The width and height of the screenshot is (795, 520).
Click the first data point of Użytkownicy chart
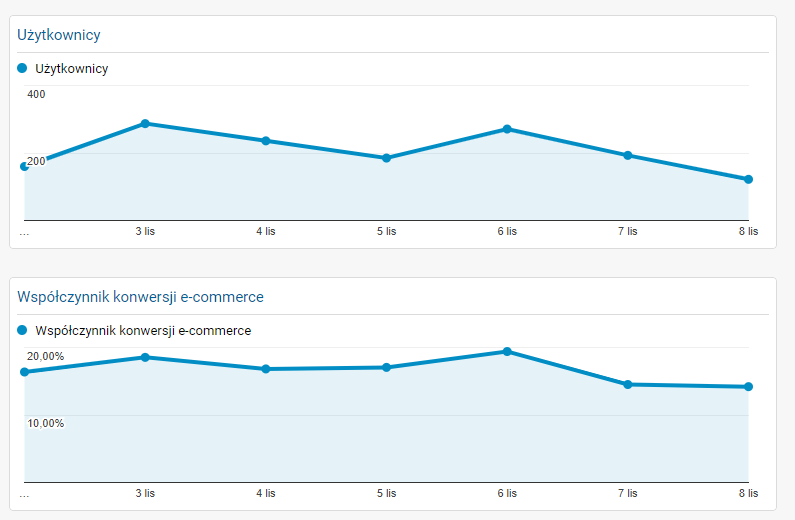tap(25, 166)
